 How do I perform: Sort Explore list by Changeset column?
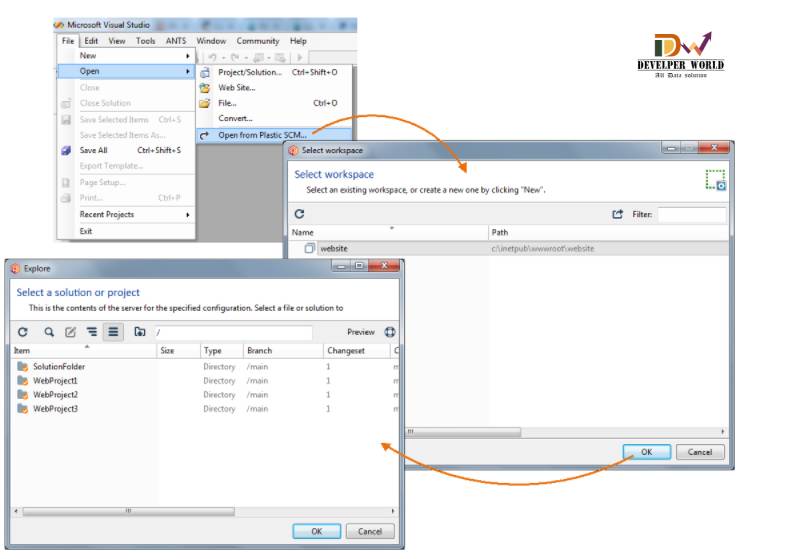pyautogui.click(x=357, y=351)
